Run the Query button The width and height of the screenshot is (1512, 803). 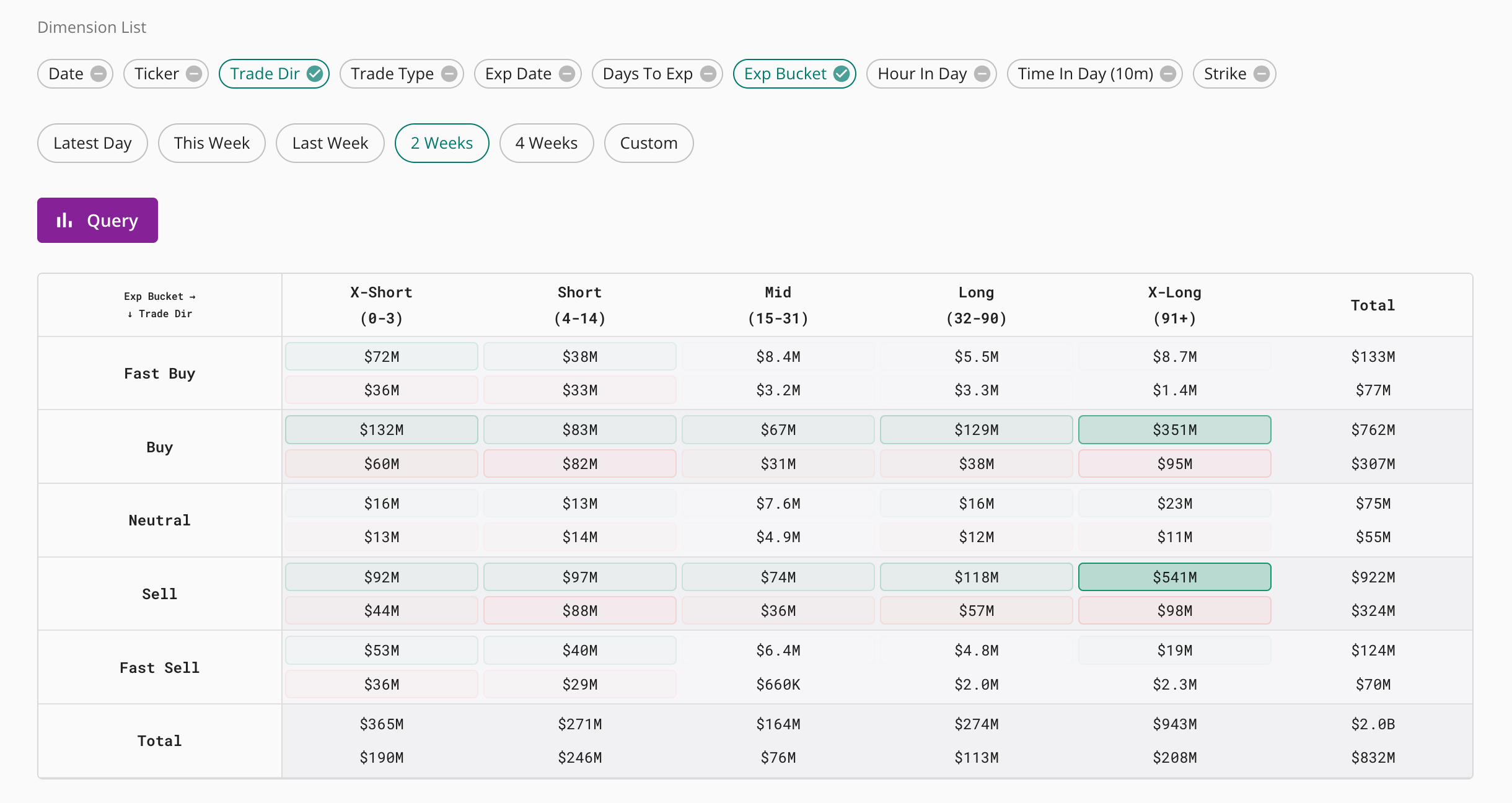tap(97, 221)
